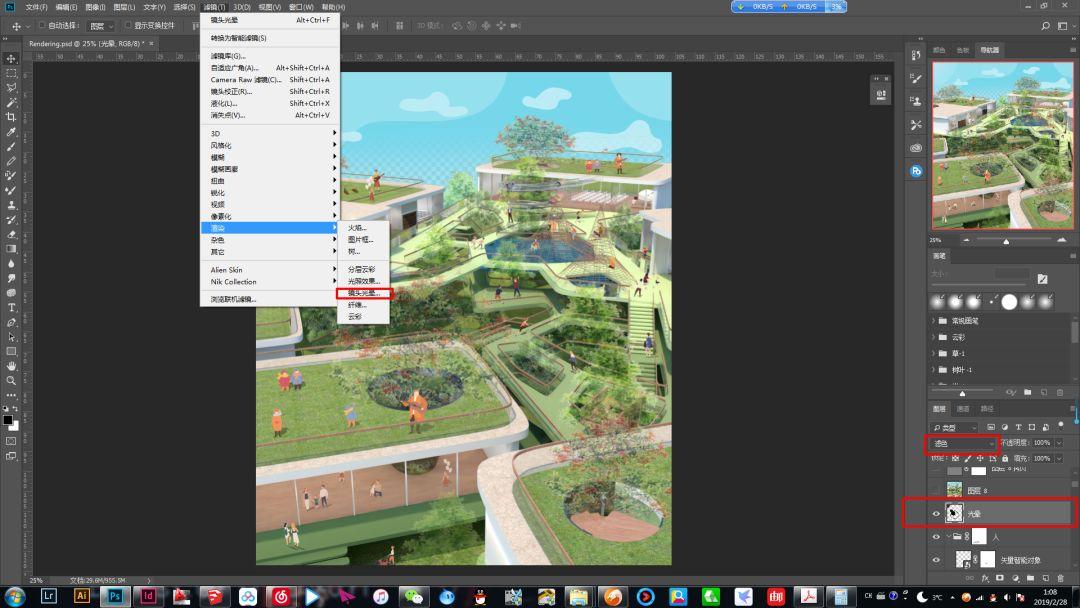Open the Nik Collection submenu
Viewport: 1080px width, 608px height.
270,282
